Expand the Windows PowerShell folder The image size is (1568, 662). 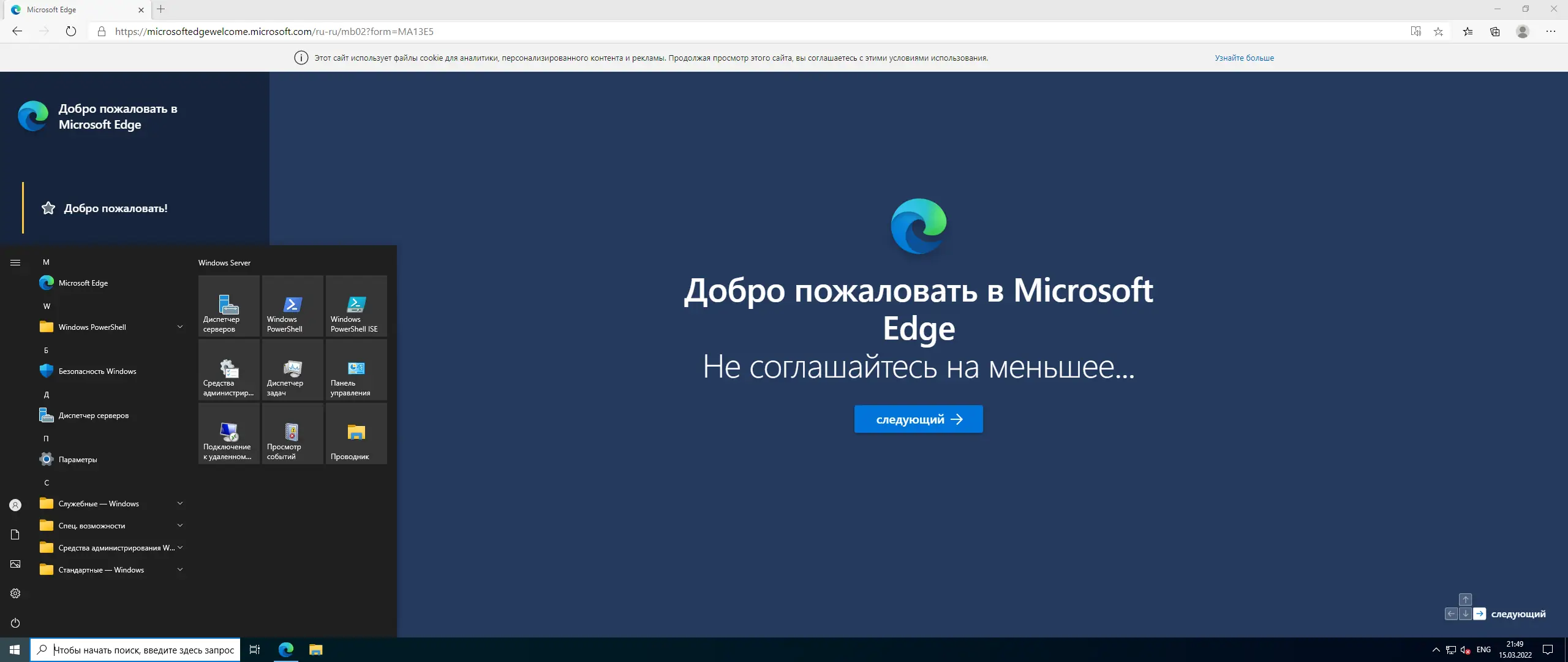(x=180, y=327)
